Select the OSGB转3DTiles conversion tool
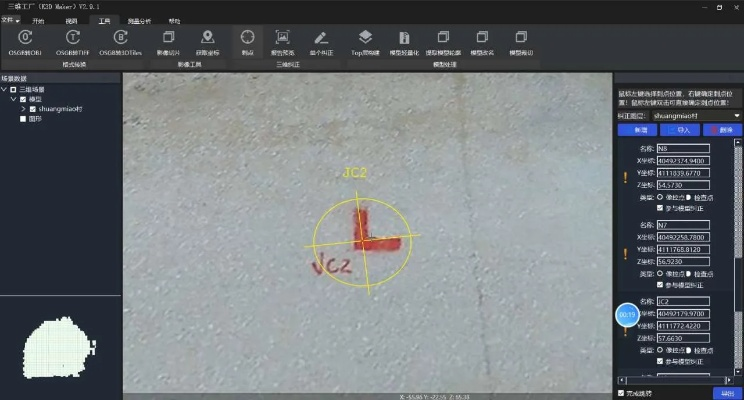Viewport: 744px width, 400px height. tap(120, 39)
